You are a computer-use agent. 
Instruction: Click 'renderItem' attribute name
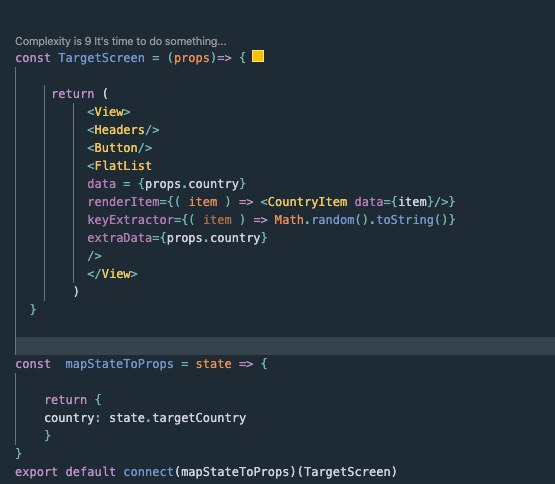[x=124, y=202]
